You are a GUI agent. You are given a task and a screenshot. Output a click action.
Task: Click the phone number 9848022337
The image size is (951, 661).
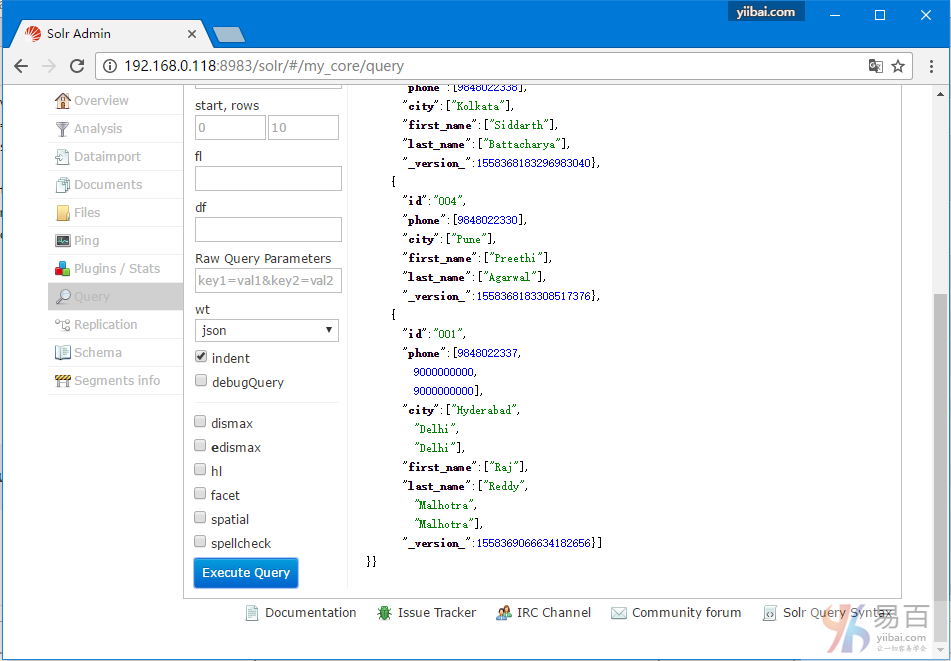487,353
